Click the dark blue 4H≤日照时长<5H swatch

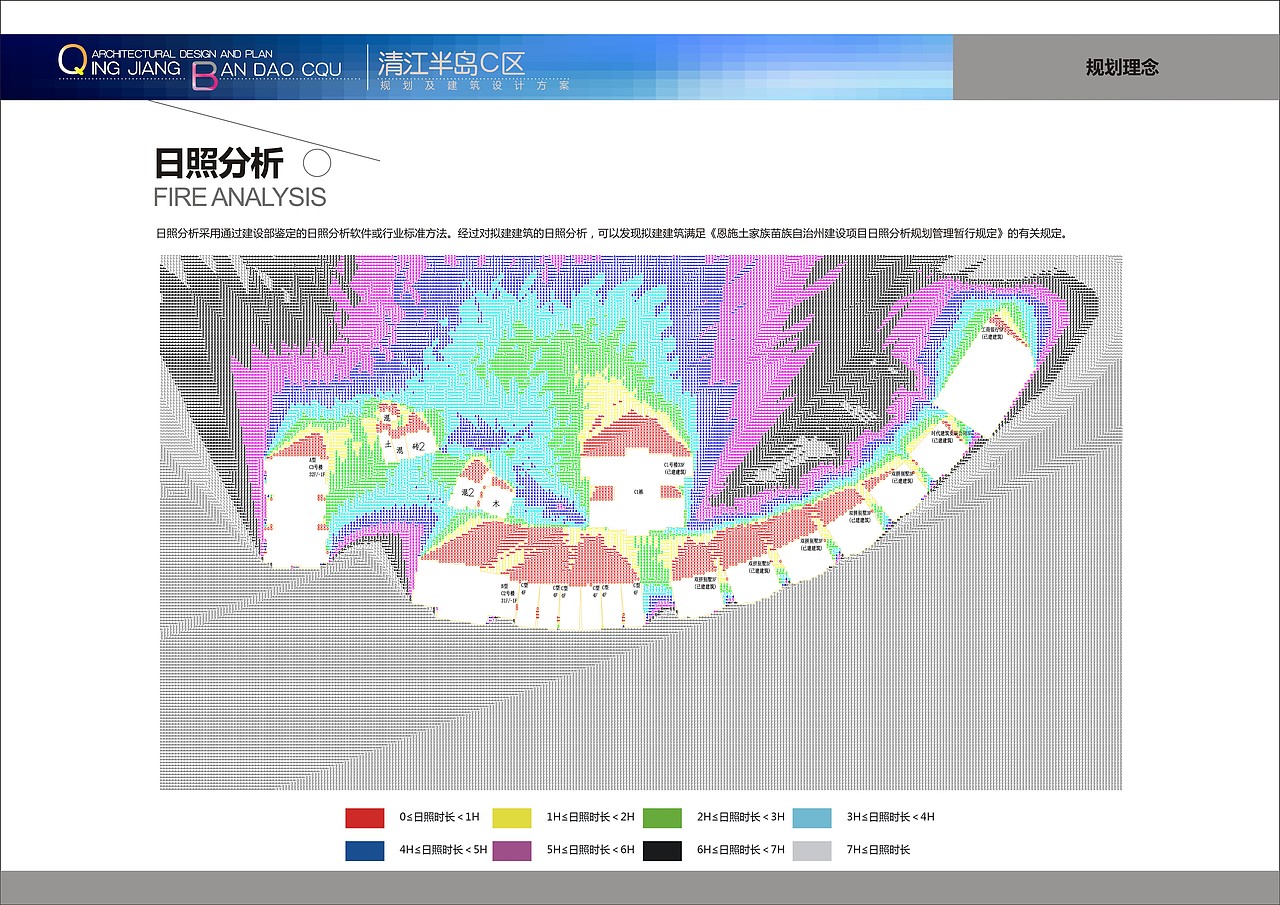click(364, 850)
